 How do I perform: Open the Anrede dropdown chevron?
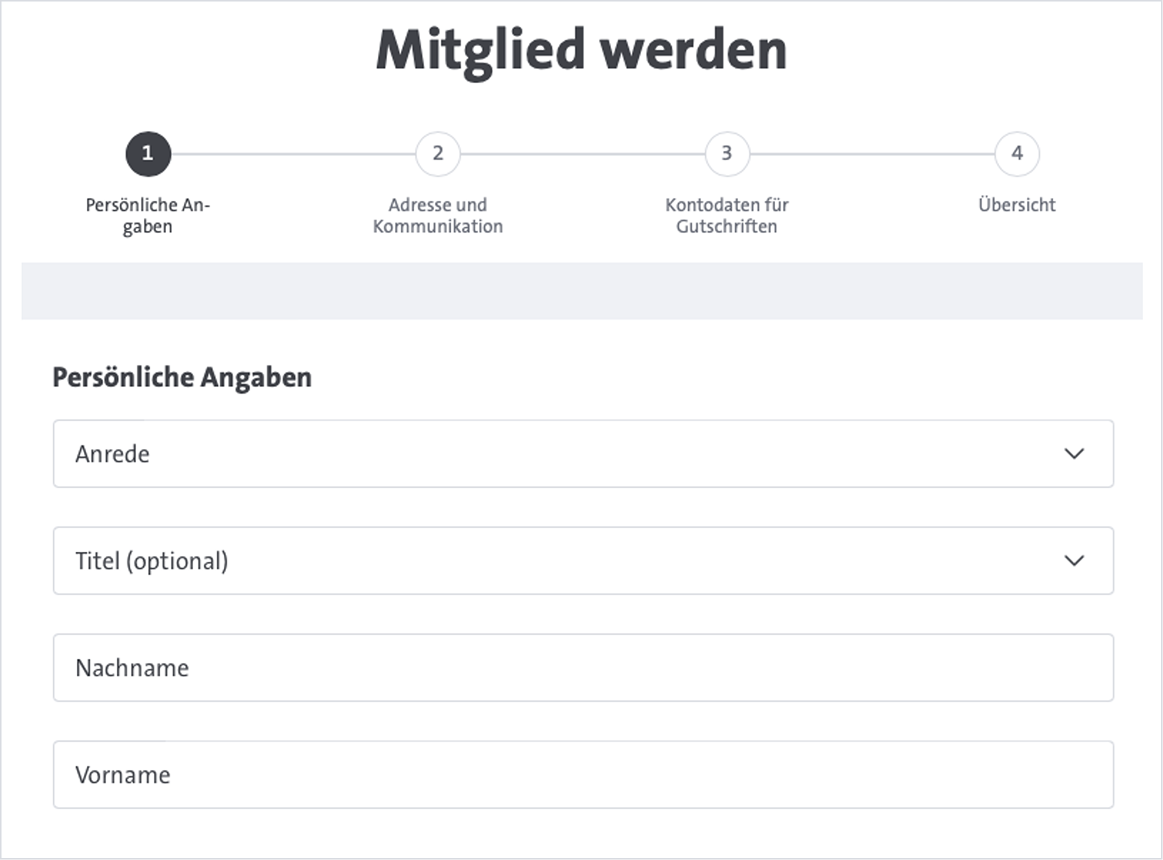1074,454
